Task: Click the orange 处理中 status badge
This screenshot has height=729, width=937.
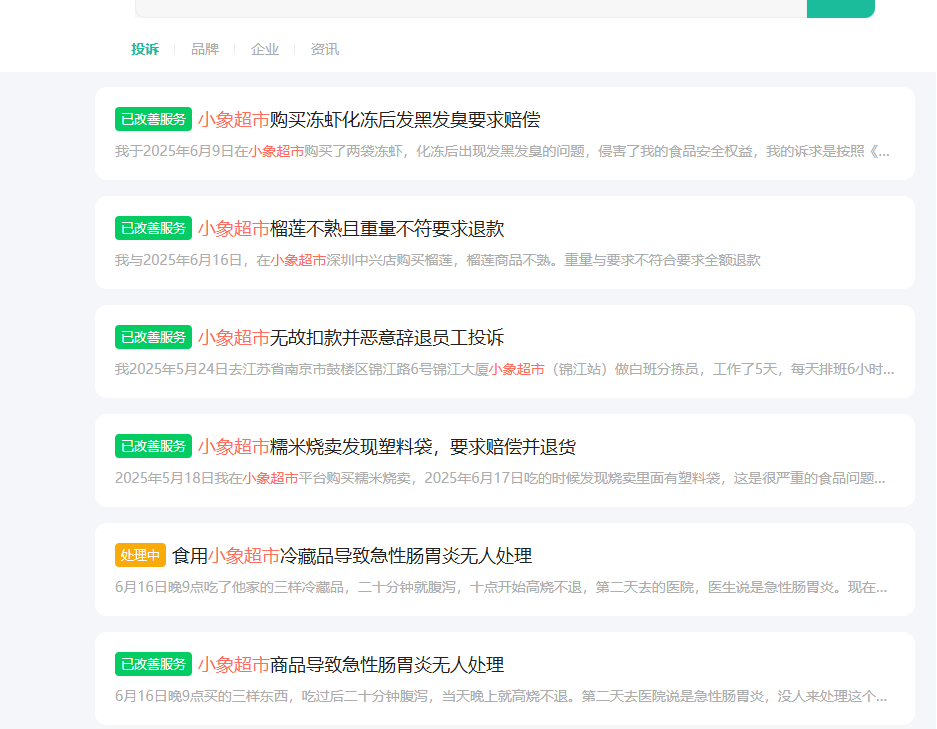Action: [140, 555]
